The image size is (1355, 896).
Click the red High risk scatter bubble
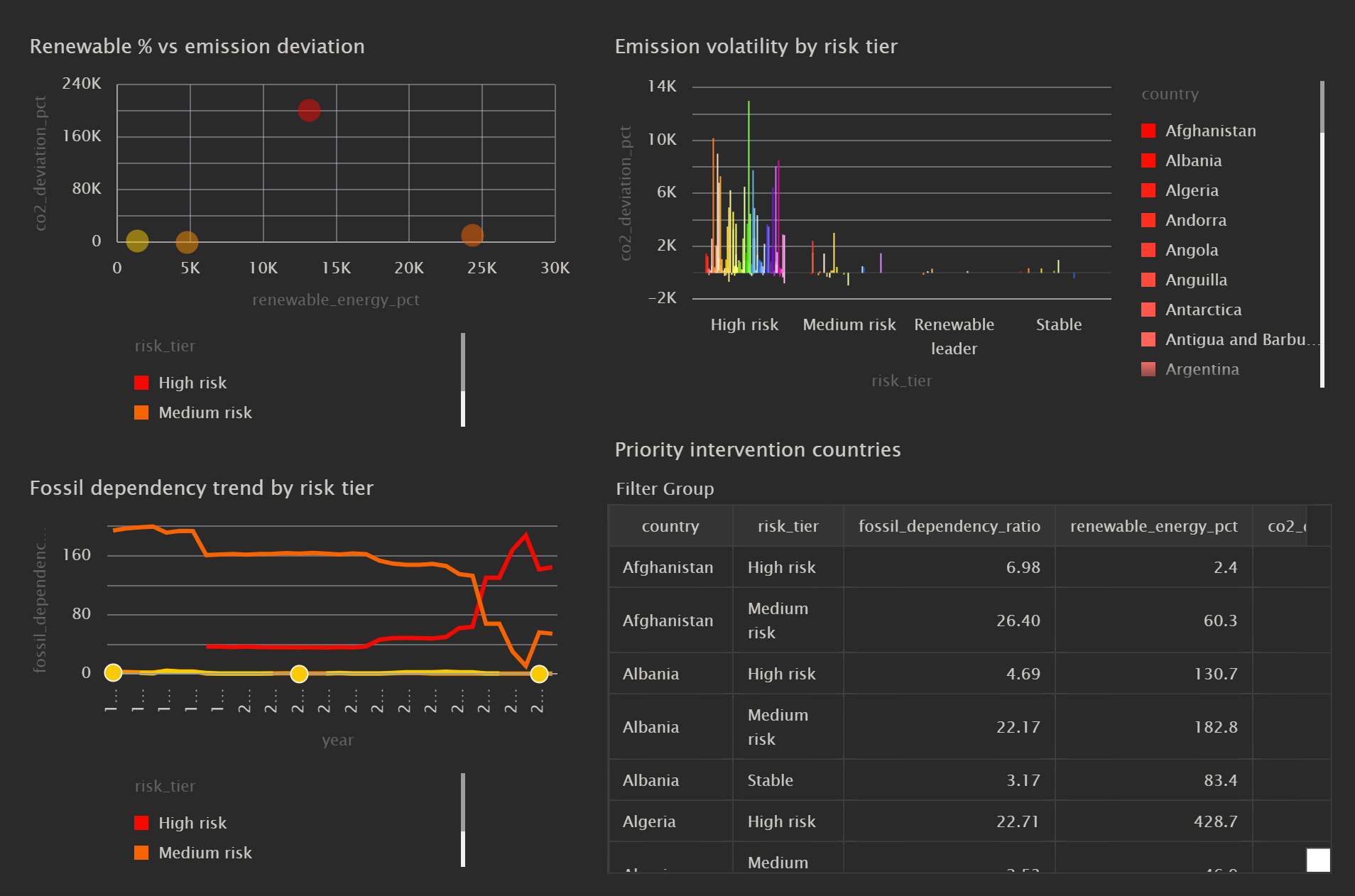pos(309,110)
